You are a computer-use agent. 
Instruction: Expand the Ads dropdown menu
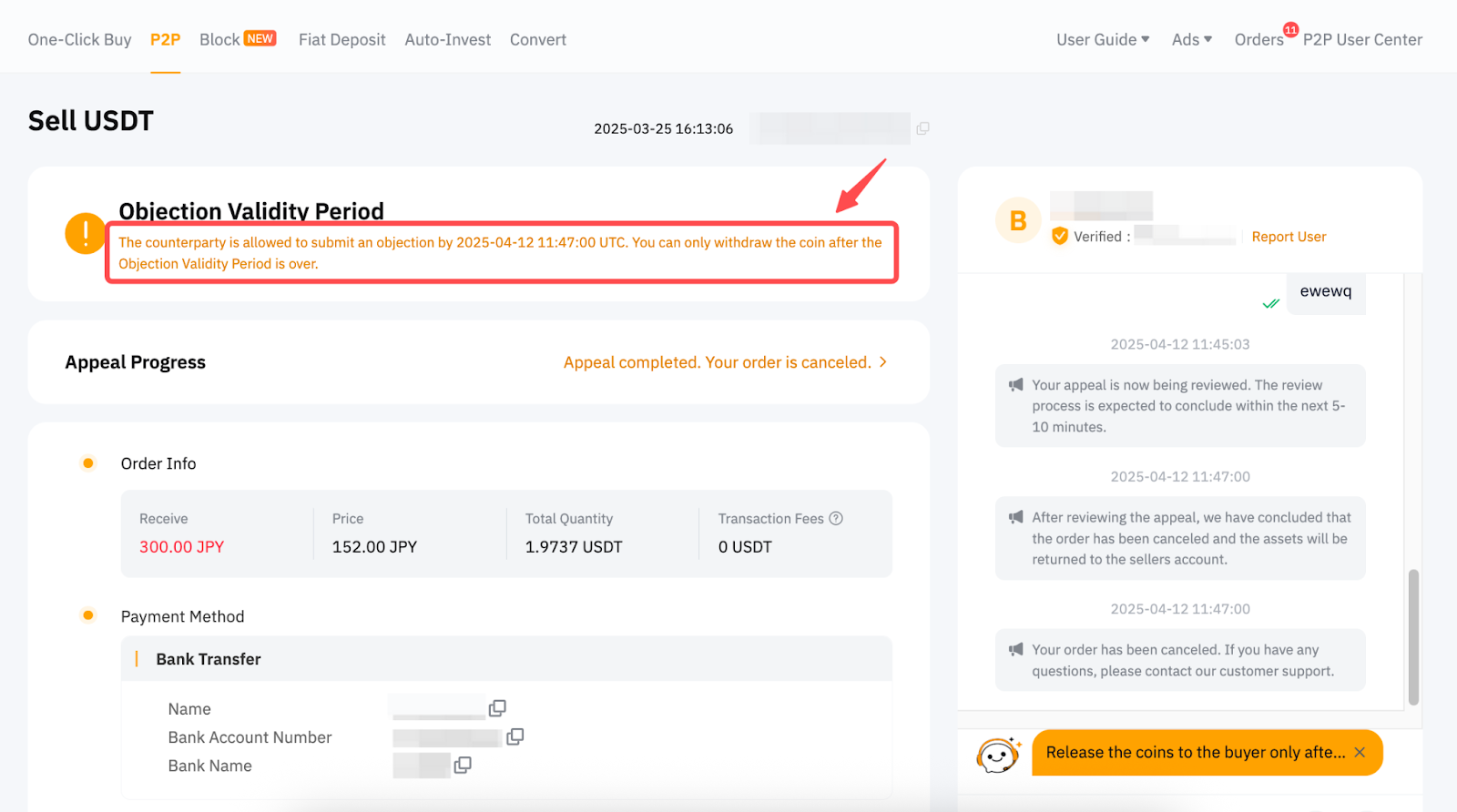[x=1191, y=39]
